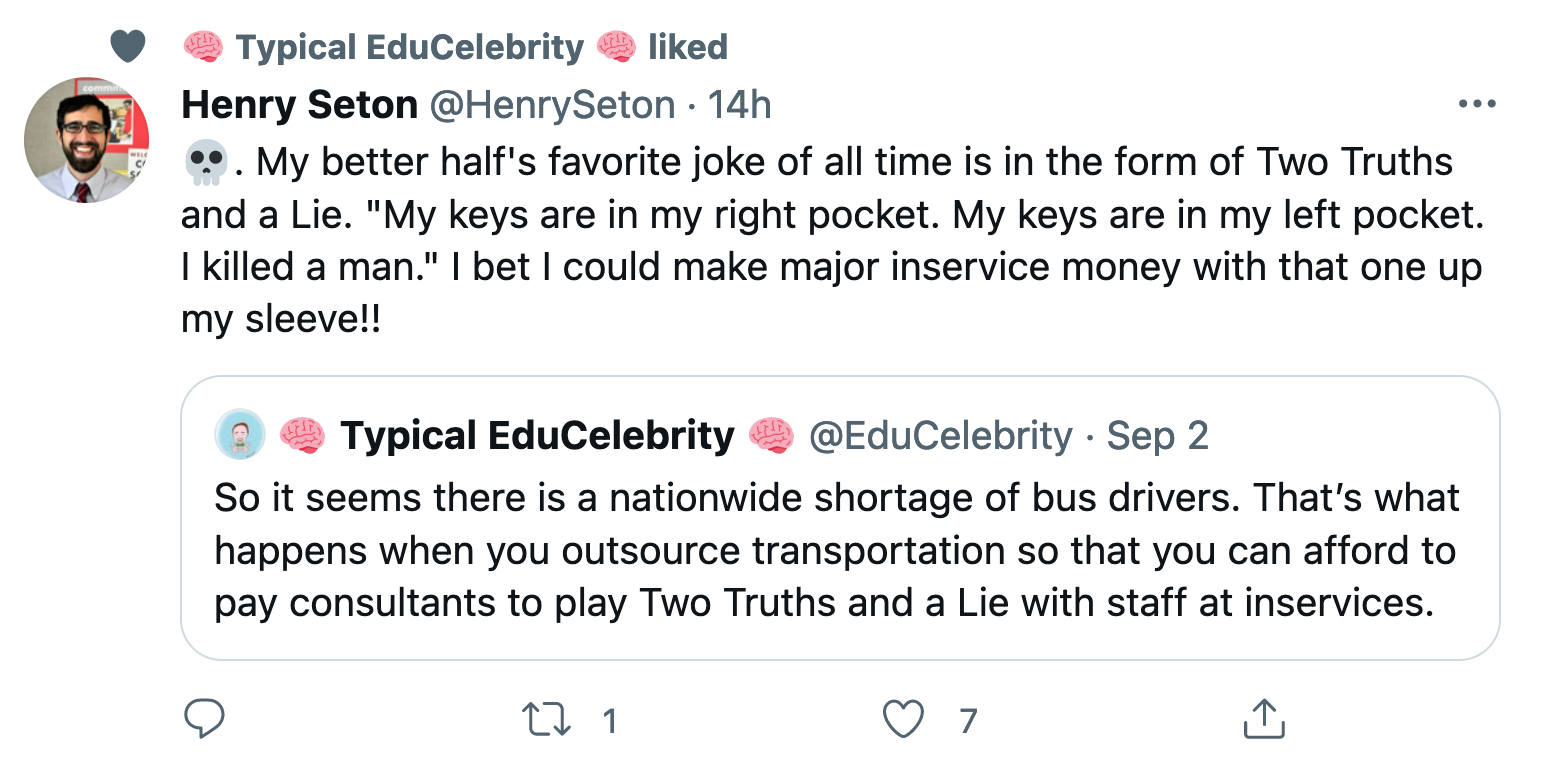The image size is (1542, 762).
Task: Click the 14h tweet timestamp
Action: pyautogui.click(x=739, y=104)
